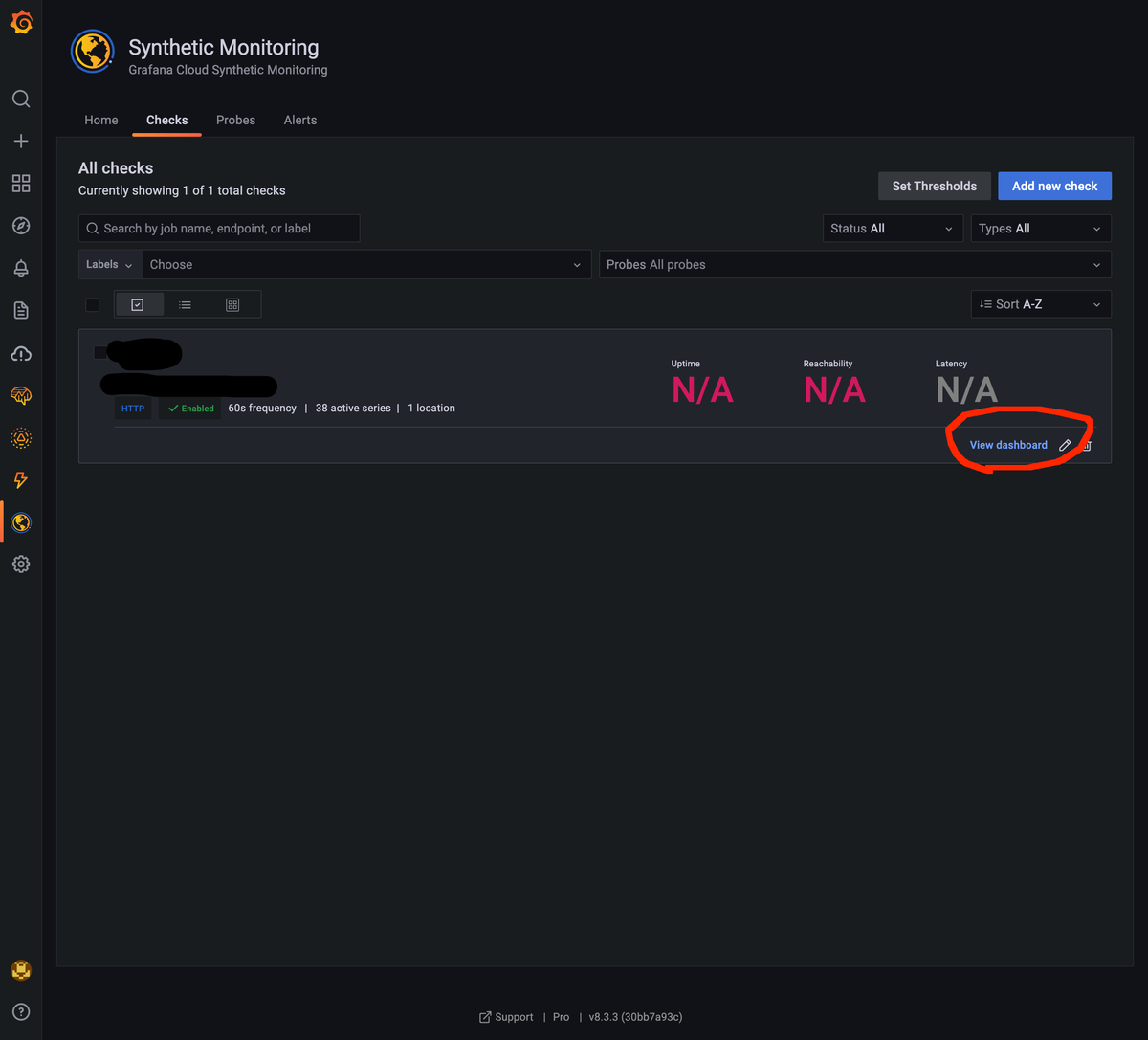Open the Probes All probes dropdown
Image resolution: width=1148 pixels, height=1040 pixels.
(855, 265)
